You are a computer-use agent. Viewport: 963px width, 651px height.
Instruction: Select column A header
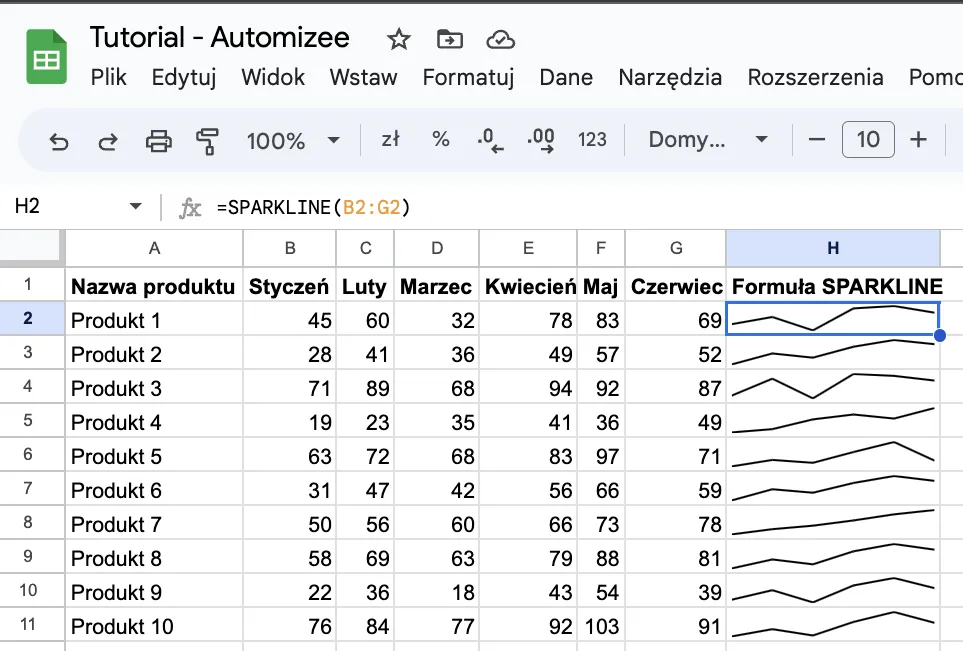pos(154,248)
